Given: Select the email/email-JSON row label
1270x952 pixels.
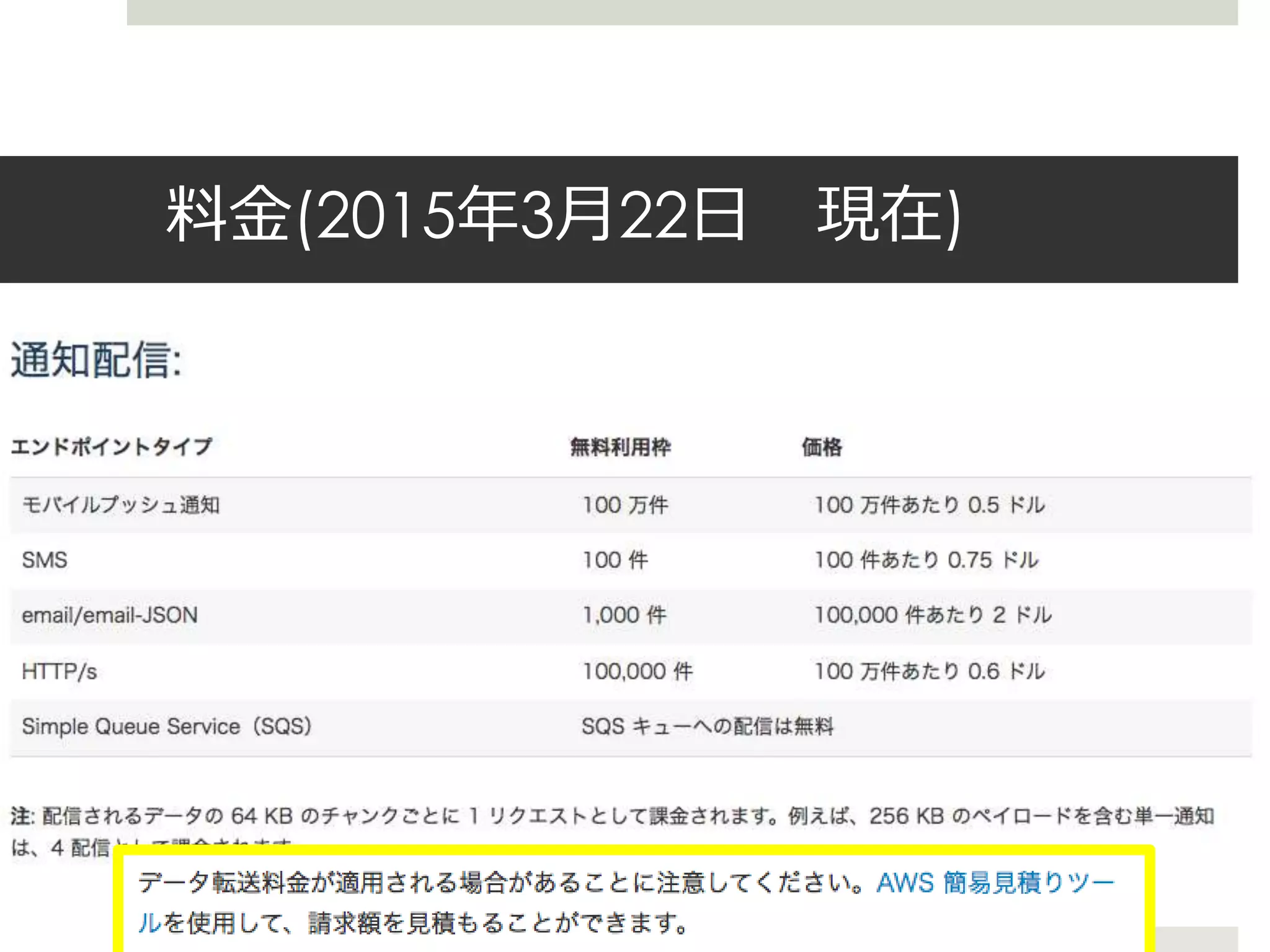Looking at the screenshot, I should coord(110,615).
